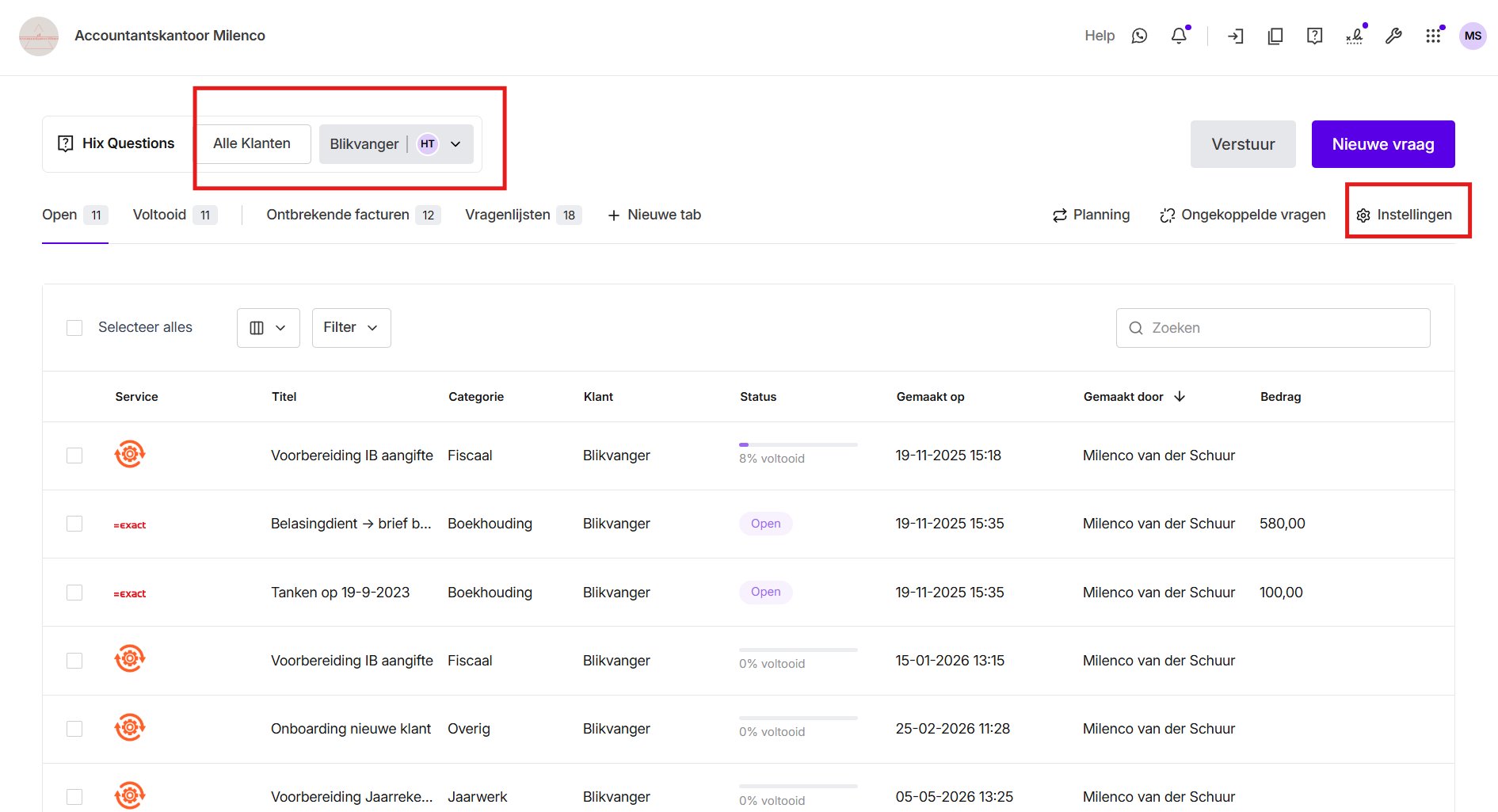Select checkbox for Tanken op 19-9-2023 row
The width and height of the screenshot is (1498, 812).
(74, 593)
